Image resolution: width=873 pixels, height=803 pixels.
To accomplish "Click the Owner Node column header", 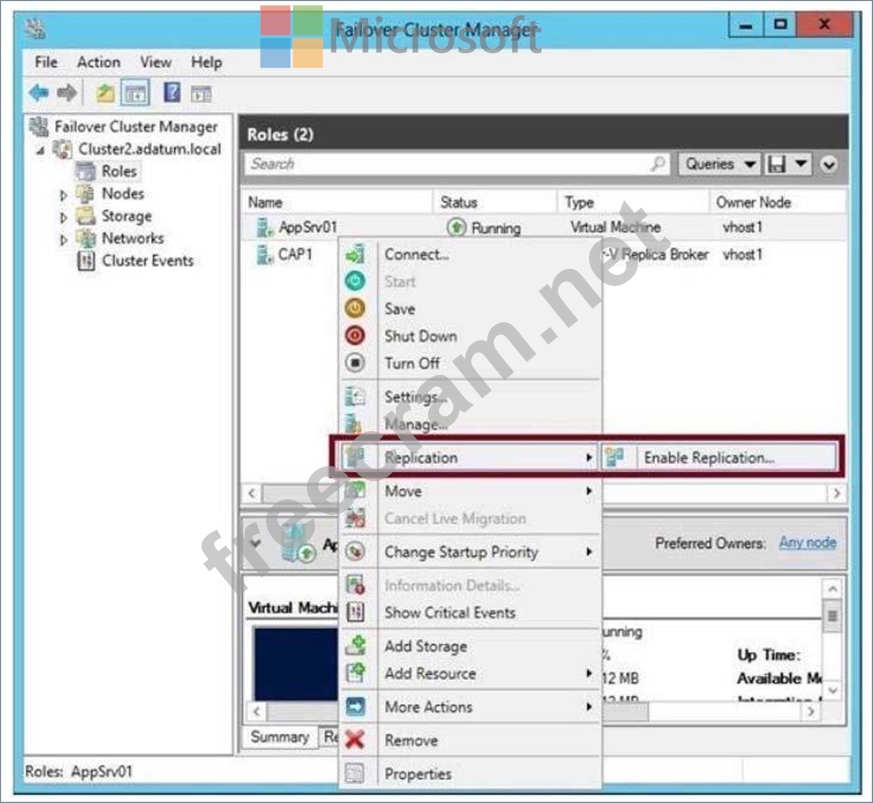I will point(778,202).
